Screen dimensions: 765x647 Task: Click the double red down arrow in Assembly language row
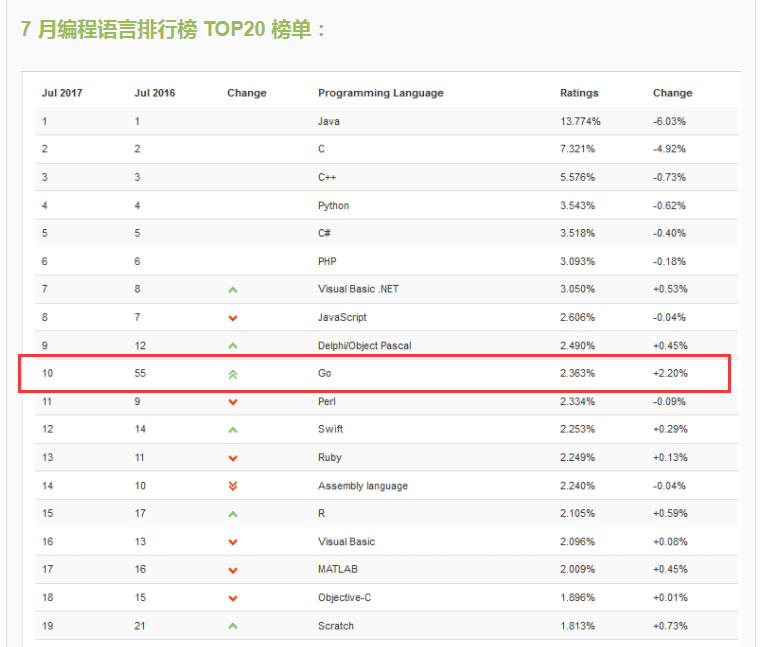[x=233, y=486]
